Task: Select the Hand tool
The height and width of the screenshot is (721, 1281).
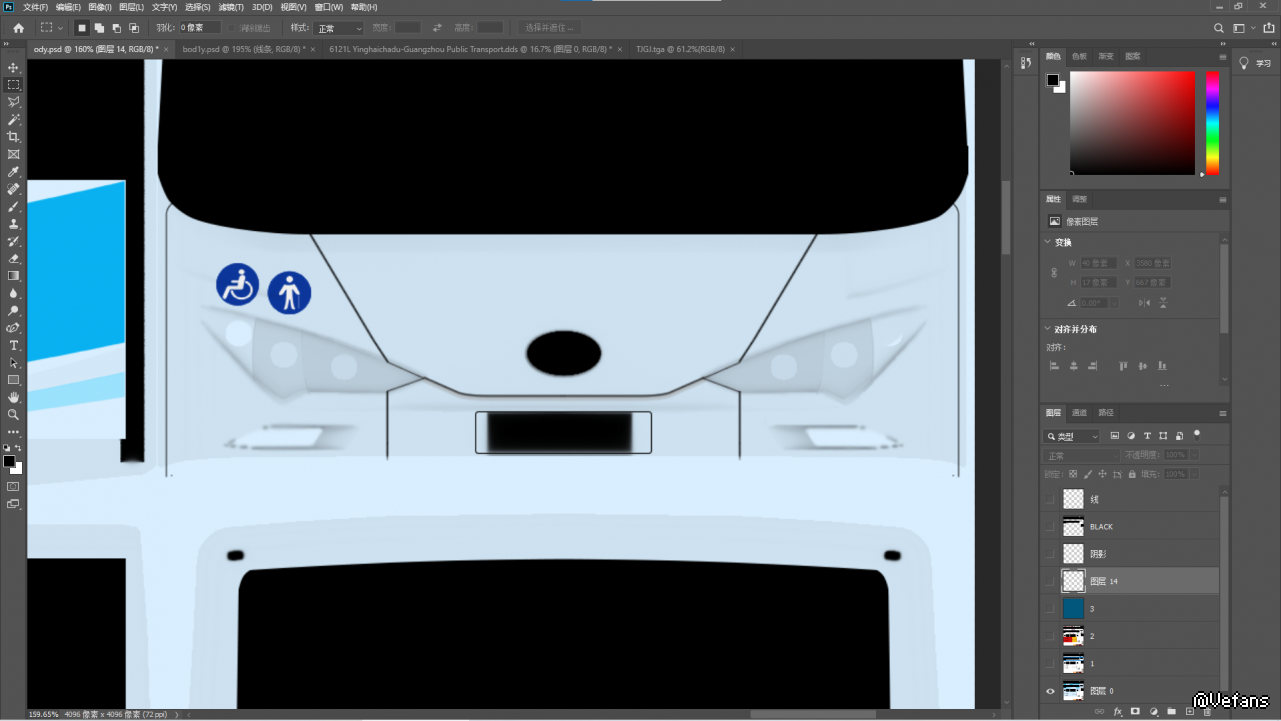Action: pos(13,397)
